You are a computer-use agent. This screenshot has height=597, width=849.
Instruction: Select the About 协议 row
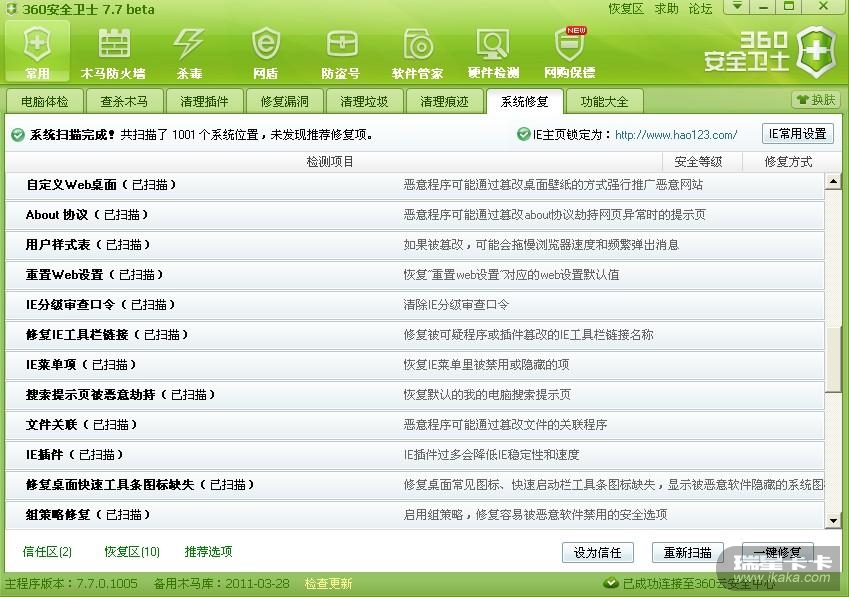(415, 215)
